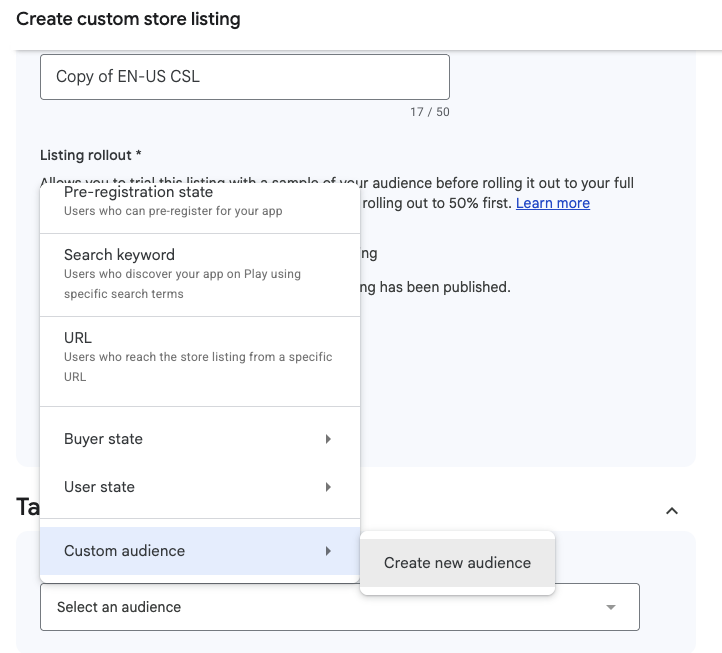Screen dimensions: 722x653
Task: Open the Select an audience dropdown
Action: tap(340, 607)
